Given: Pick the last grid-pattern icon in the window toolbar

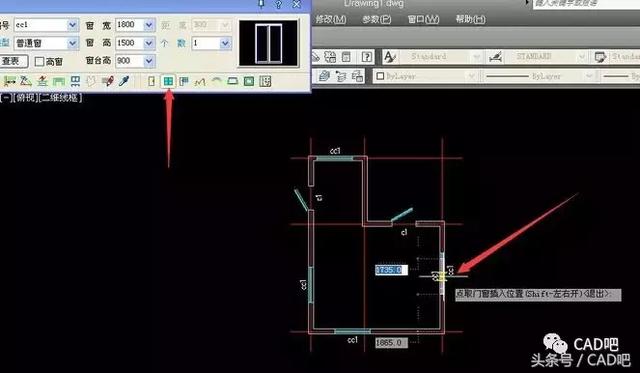Looking at the screenshot, I should (265, 81).
